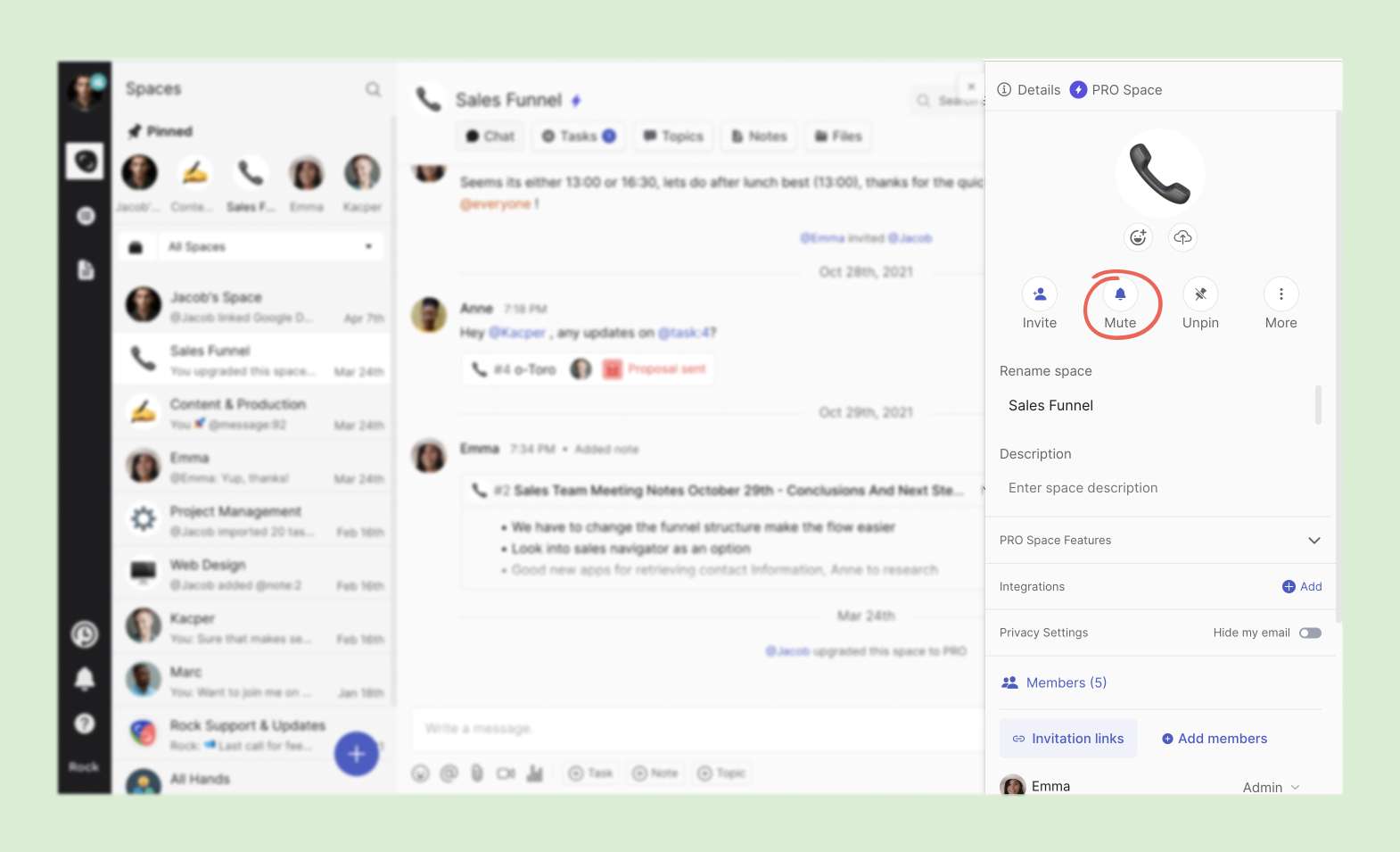Mute the Sales Funnel space
The width and height of the screenshot is (1400, 852).
click(1120, 294)
